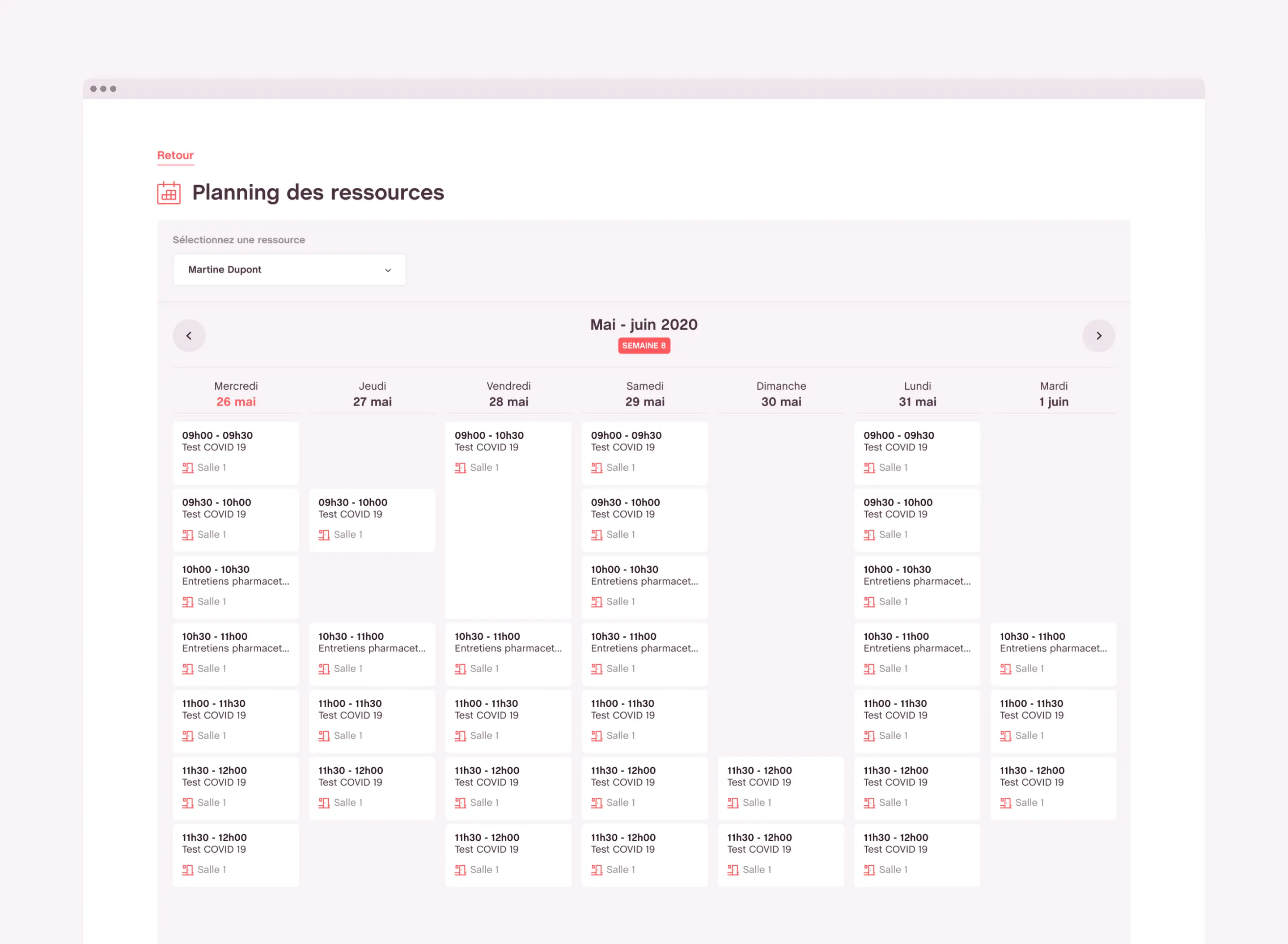Select the Mercredi 26 mai column header
This screenshot has width=1288, height=944.
(x=236, y=394)
